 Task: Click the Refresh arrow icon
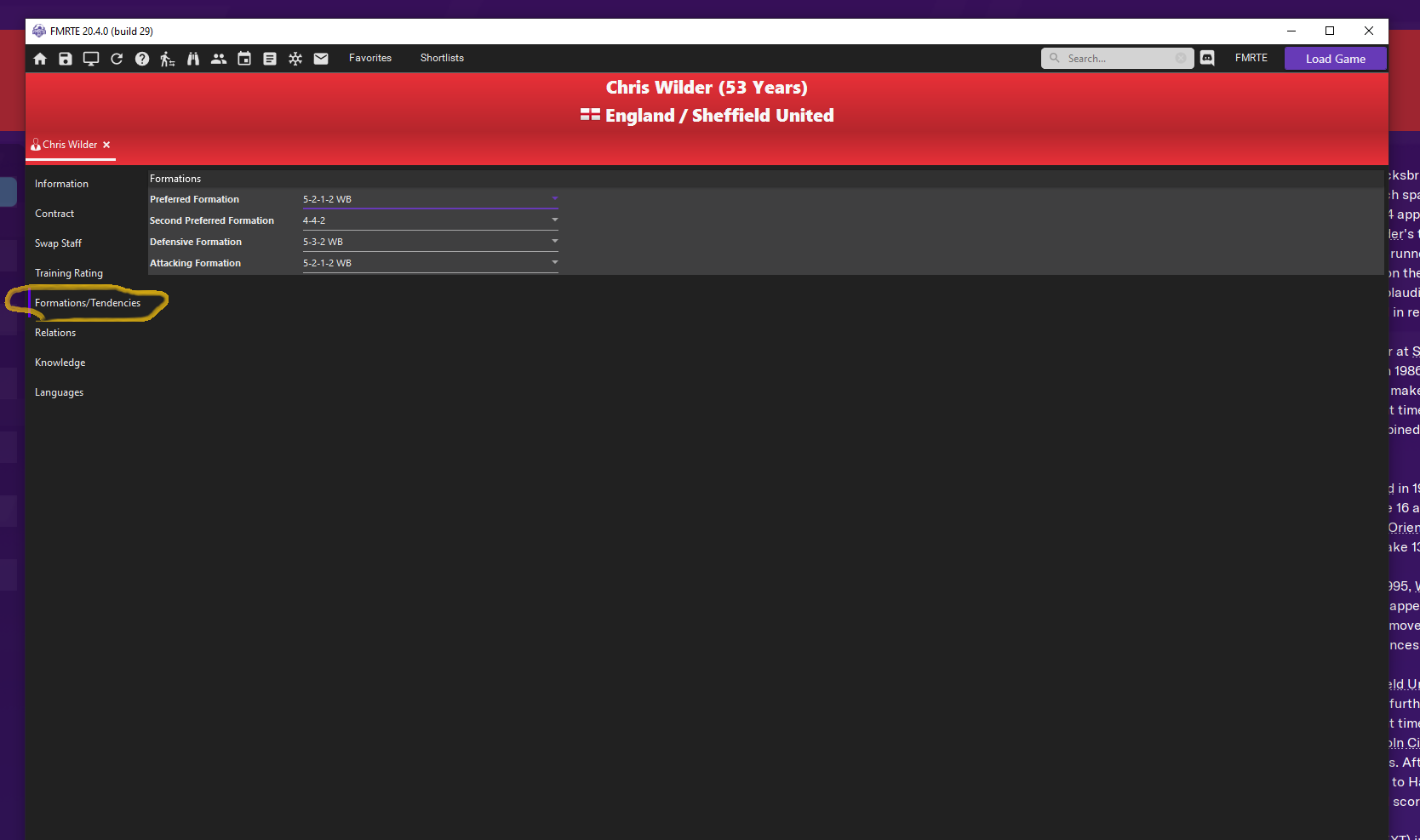coord(117,59)
